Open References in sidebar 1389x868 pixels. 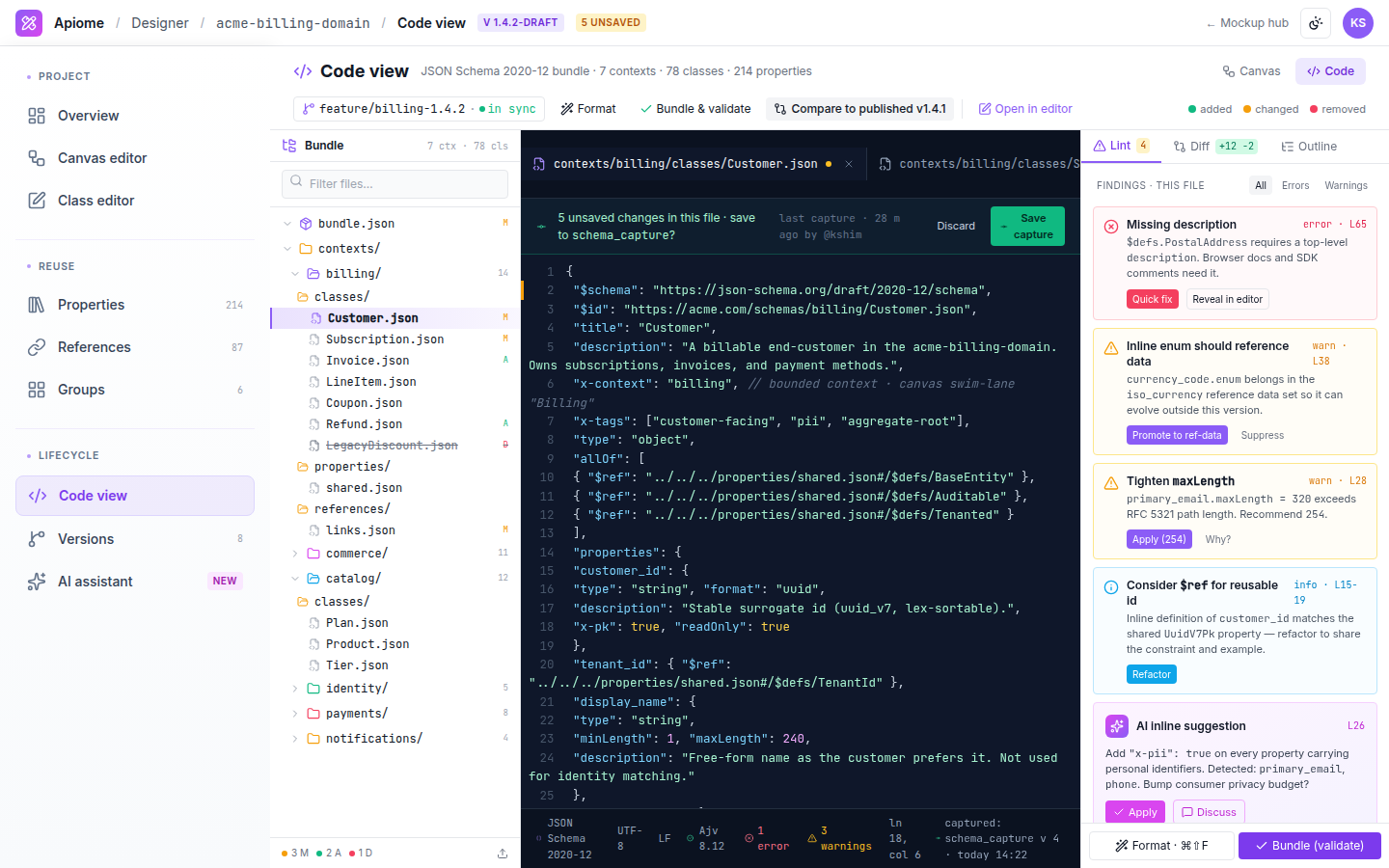[135, 347]
